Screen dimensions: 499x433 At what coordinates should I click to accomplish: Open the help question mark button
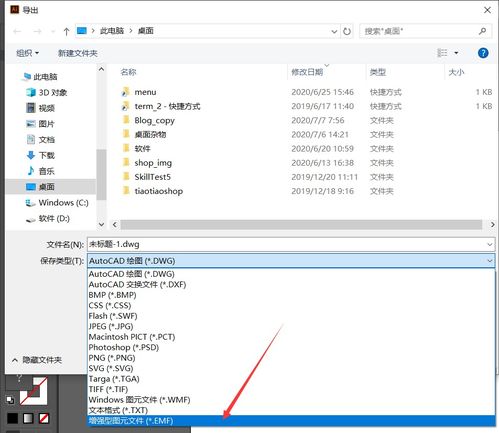483,53
